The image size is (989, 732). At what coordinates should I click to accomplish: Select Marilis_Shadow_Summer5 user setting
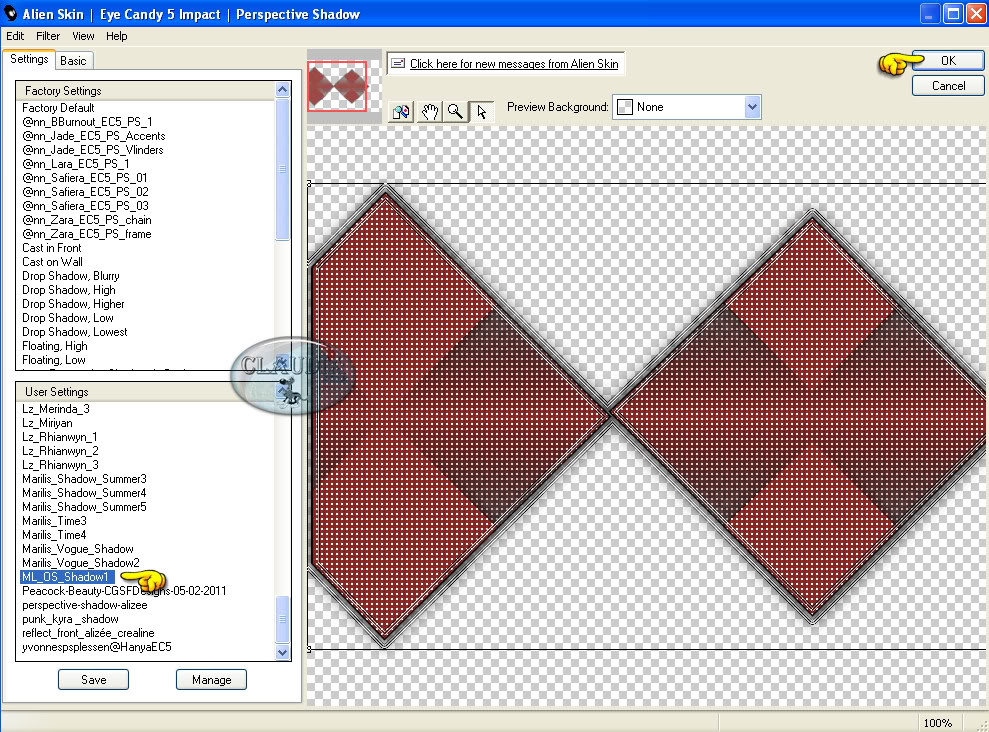[x=84, y=507]
